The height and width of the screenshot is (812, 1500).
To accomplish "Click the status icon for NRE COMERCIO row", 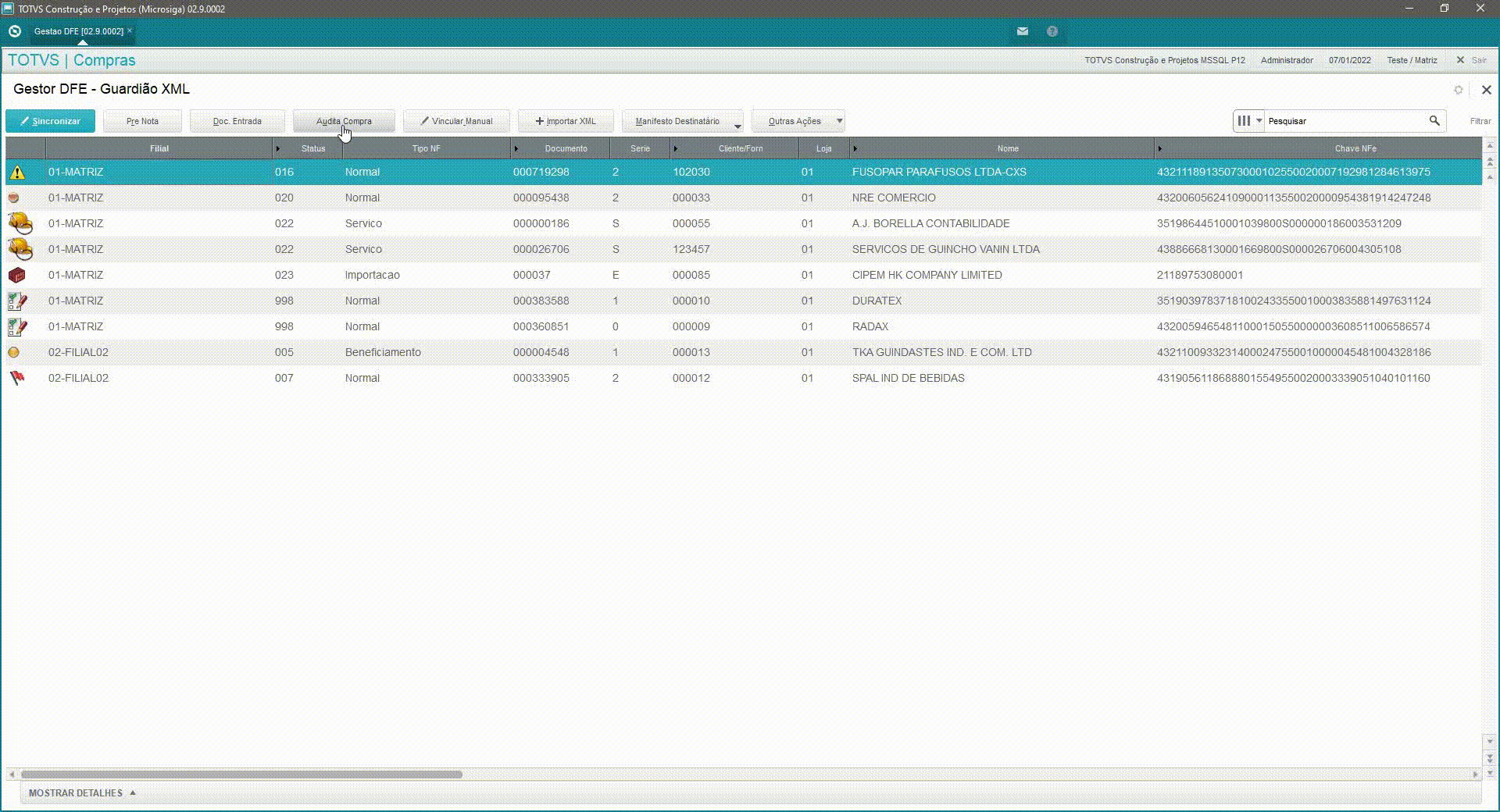I will click(x=13, y=198).
